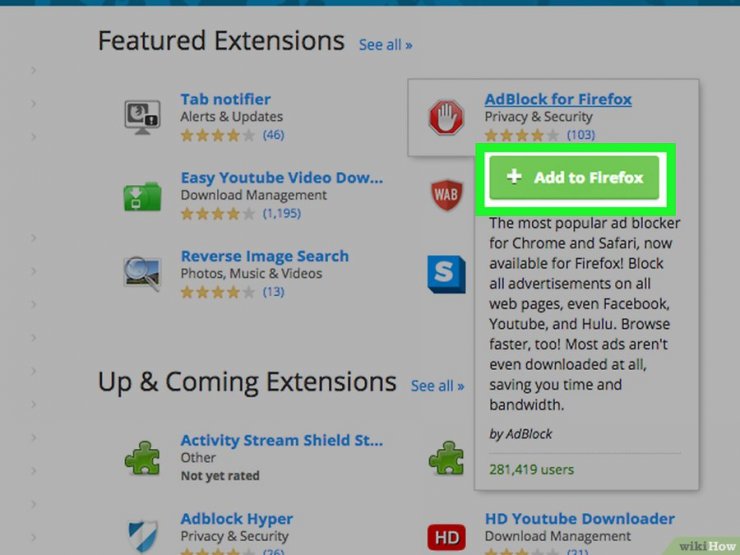Click the "Not yet rated" text

pos(220,476)
